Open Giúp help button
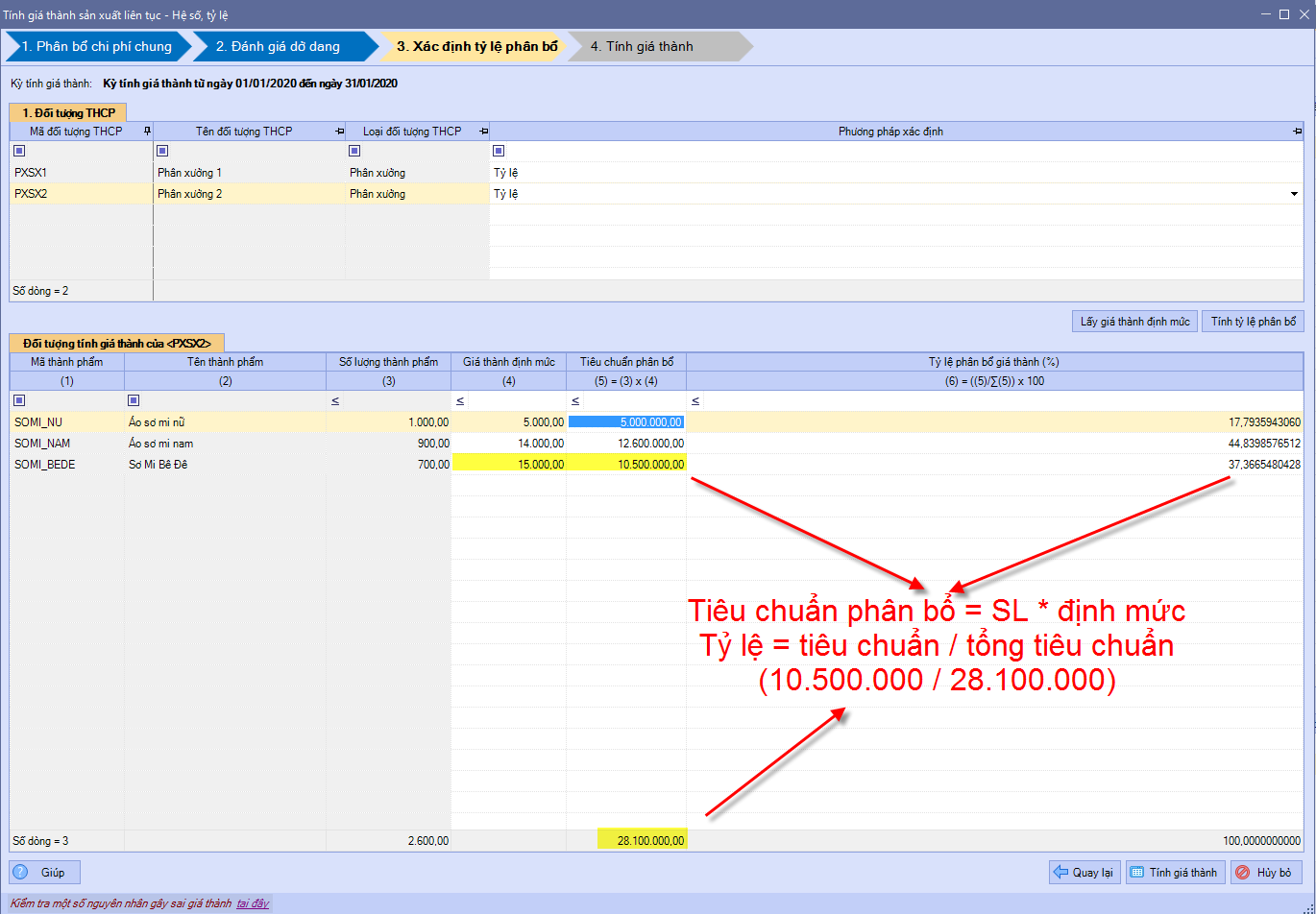Image resolution: width=1316 pixels, height=914 pixels. click(x=43, y=873)
